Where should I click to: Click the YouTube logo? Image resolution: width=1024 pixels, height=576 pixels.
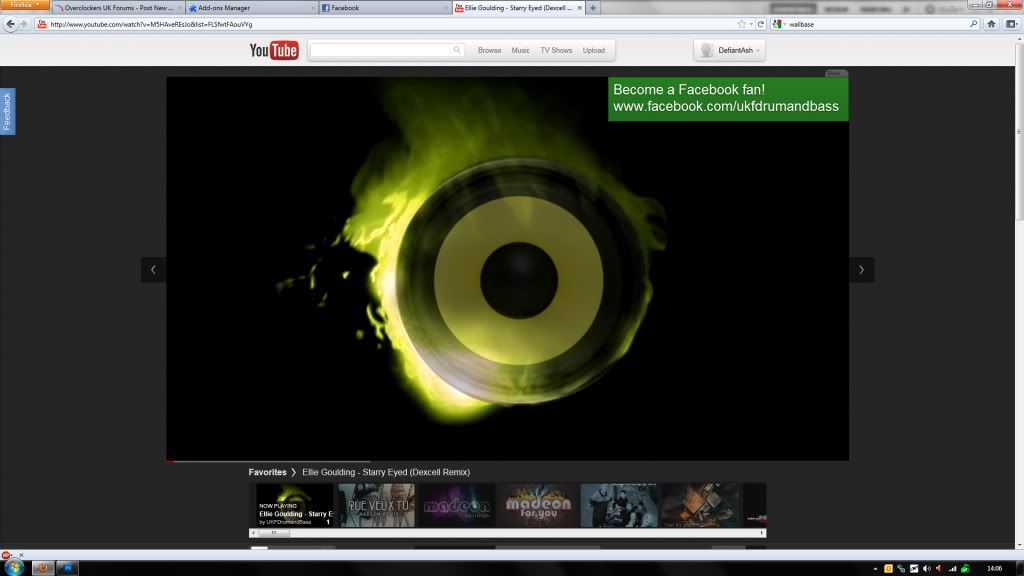tap(274, 51)
